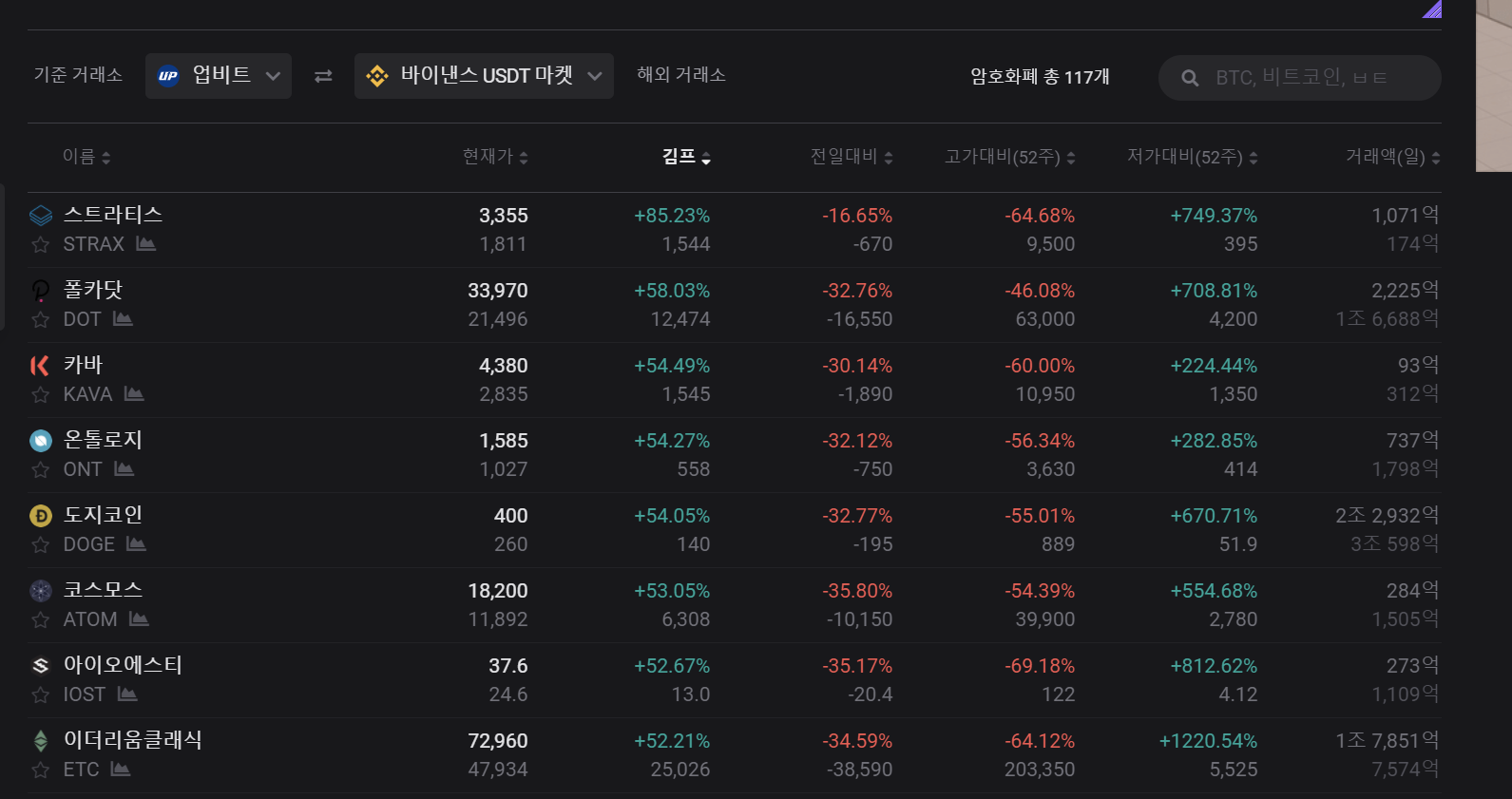
Task: Click STRAX premium value +85.23%
Action: (x=672, y=216)
